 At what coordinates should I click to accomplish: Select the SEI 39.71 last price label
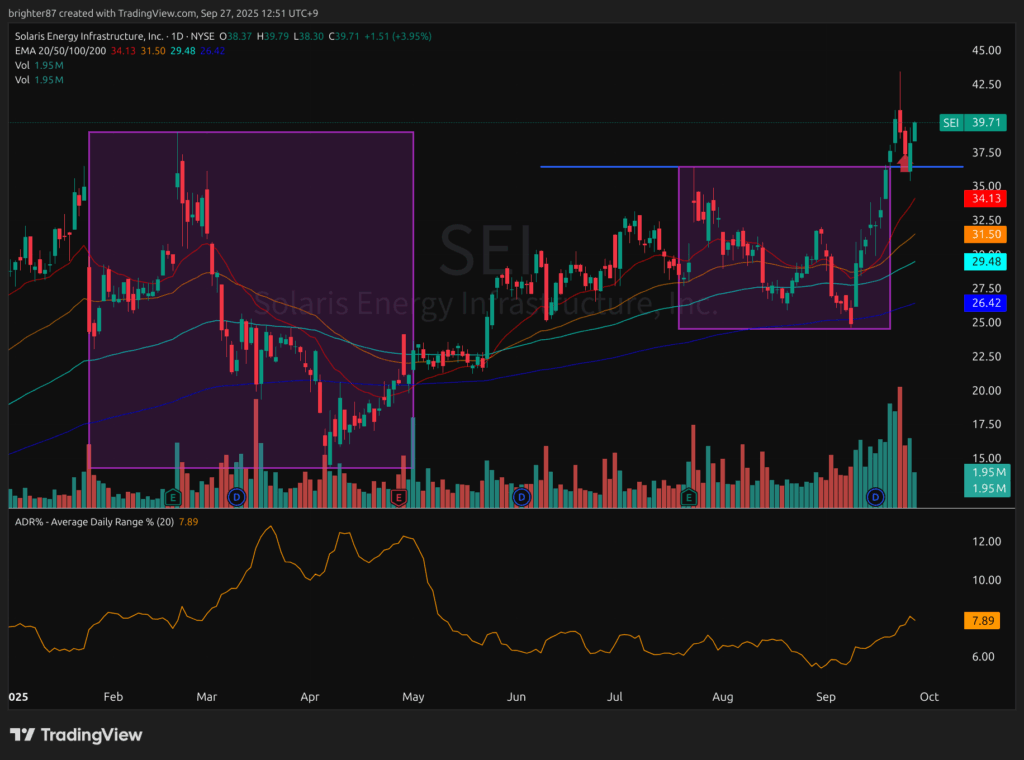[972, 123]
